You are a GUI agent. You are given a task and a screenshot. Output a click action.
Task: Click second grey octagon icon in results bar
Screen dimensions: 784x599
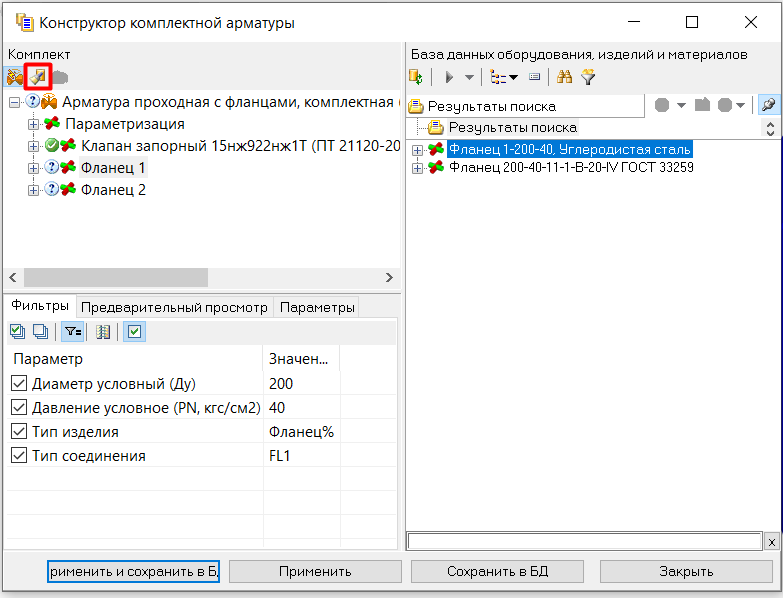[725, 105]
